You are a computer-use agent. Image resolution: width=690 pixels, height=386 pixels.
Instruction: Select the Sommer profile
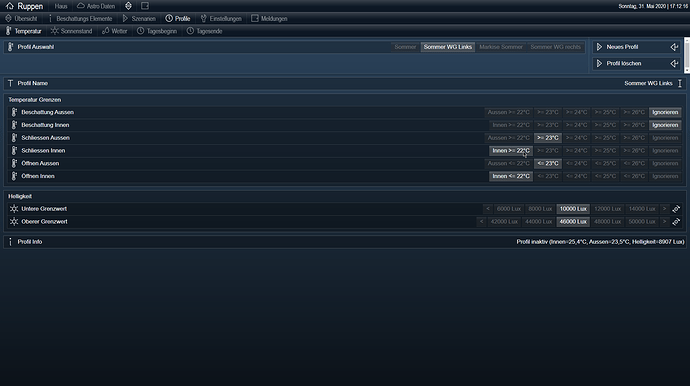click(405, 47)
